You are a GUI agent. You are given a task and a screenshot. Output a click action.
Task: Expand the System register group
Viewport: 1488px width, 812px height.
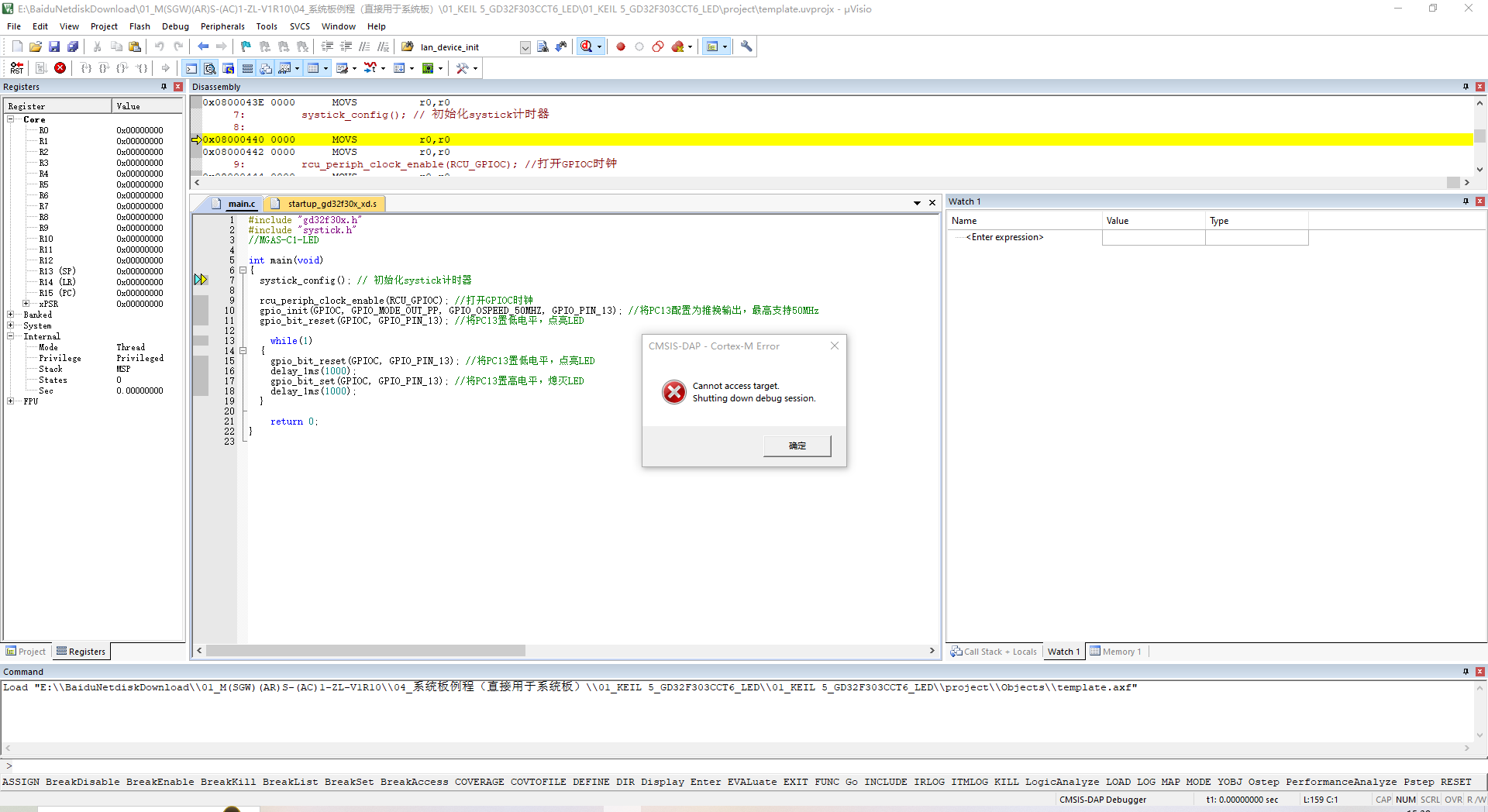point(11,325)
